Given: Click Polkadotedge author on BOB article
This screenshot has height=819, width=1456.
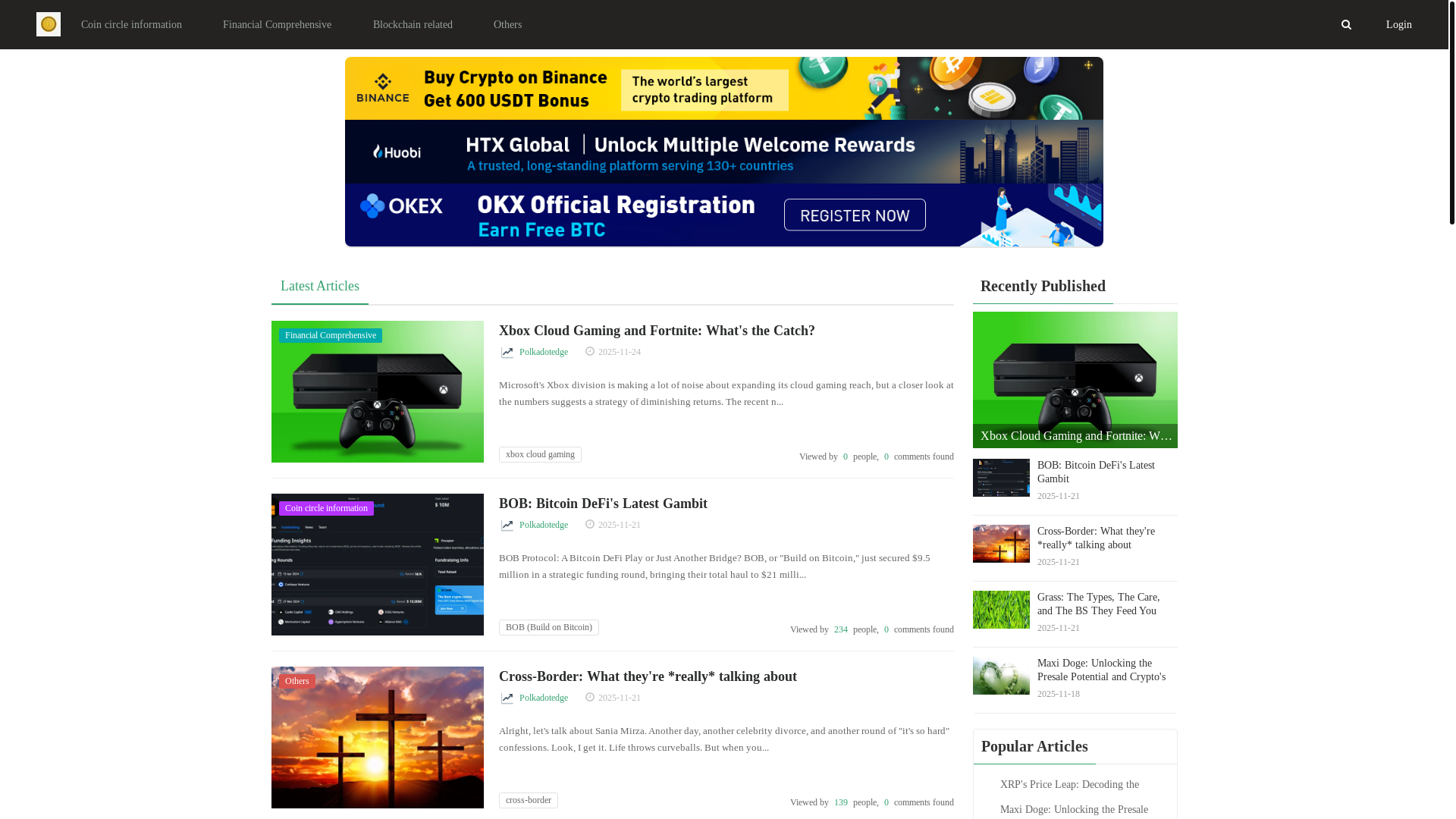Looking at the screenshot, I should pos(544,525).
